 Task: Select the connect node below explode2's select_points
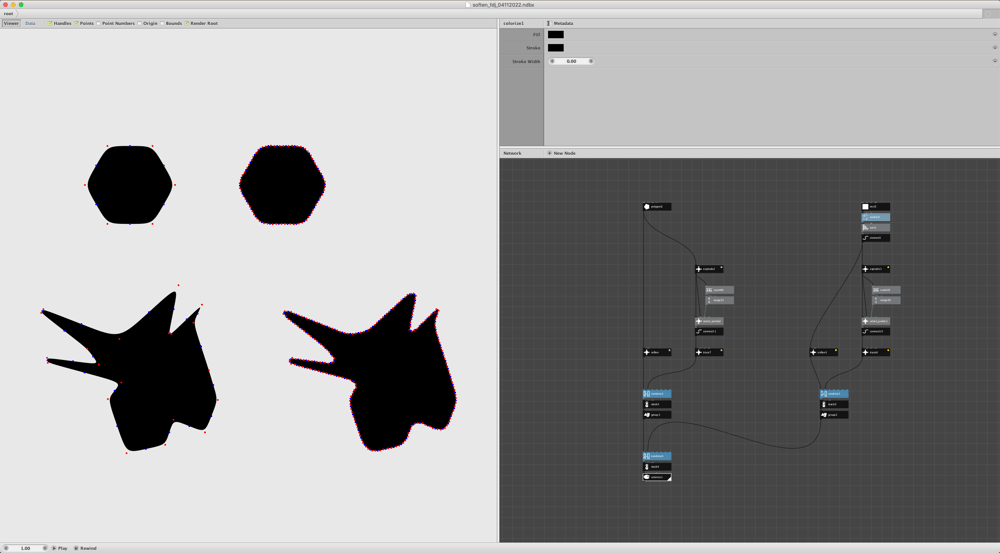click(709, 331)
